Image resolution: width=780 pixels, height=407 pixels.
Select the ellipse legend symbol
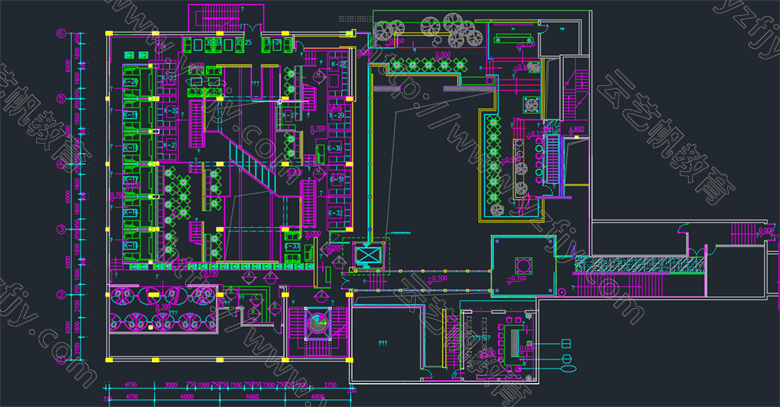point(568,369)
